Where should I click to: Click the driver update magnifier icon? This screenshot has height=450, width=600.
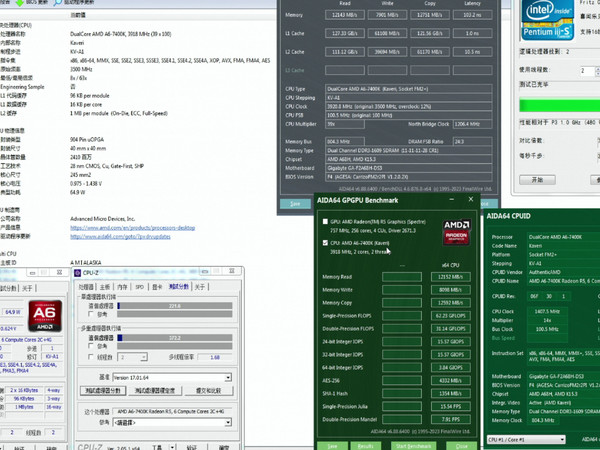click(x=57, y=2)
